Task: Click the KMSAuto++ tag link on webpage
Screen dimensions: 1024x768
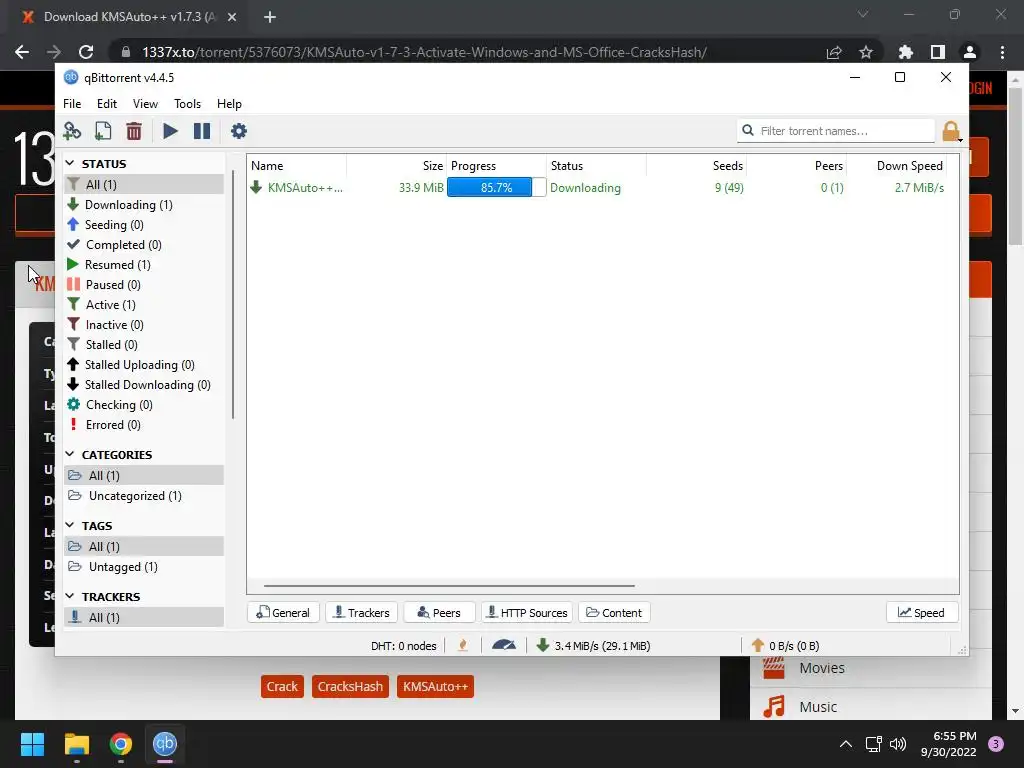Action: click(435, 686)
